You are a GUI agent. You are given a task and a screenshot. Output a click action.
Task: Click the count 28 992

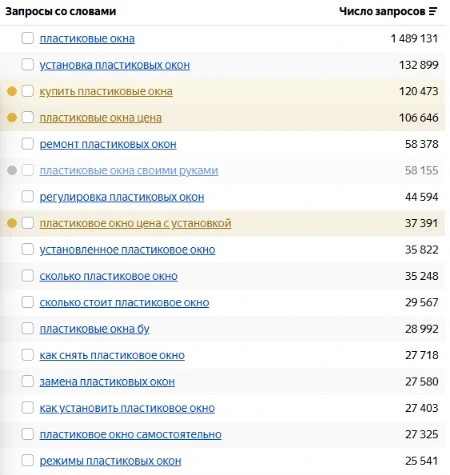pyautogui.click(x=422, y=329)
